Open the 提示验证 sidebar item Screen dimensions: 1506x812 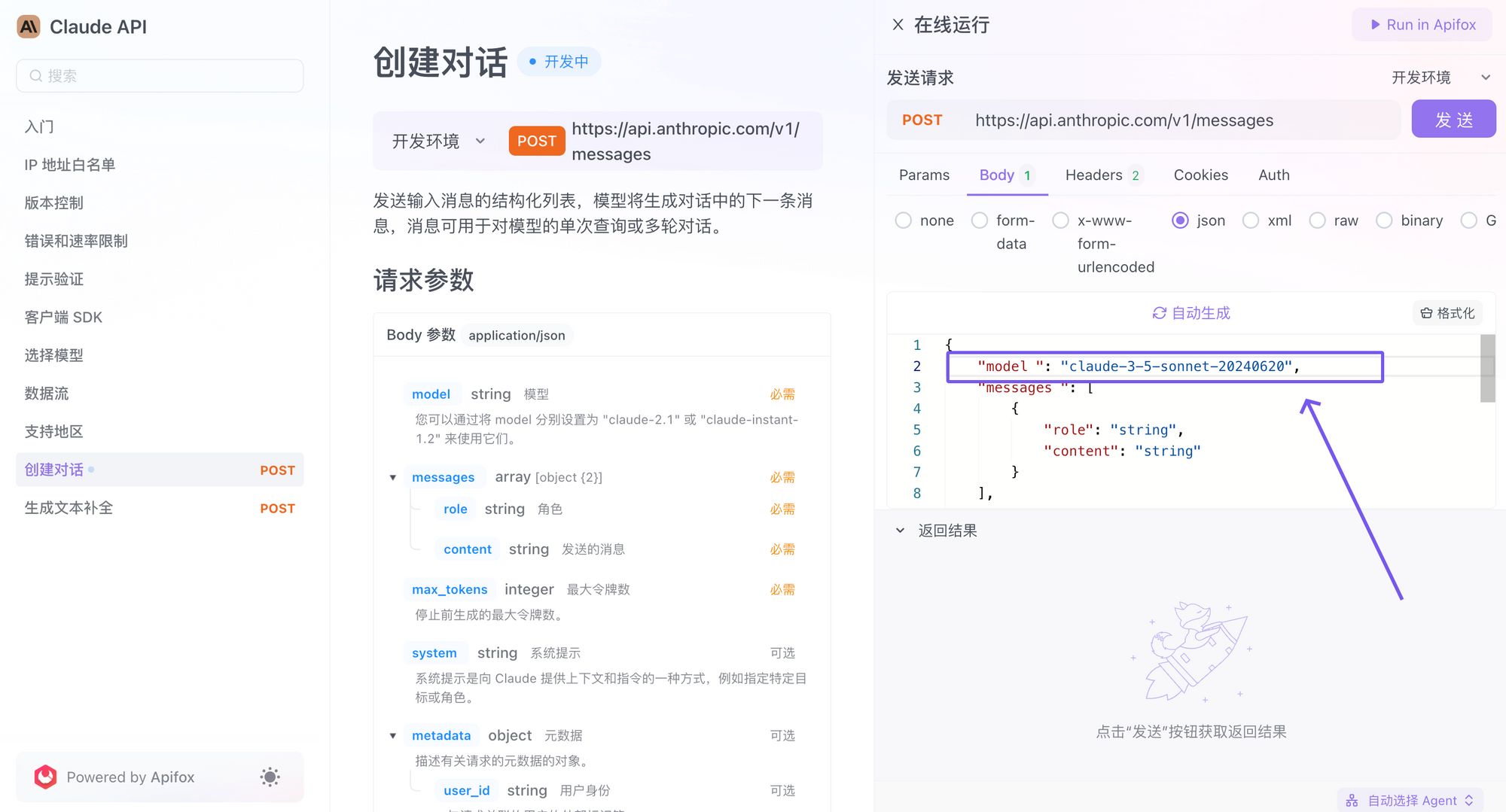(160, 279)
